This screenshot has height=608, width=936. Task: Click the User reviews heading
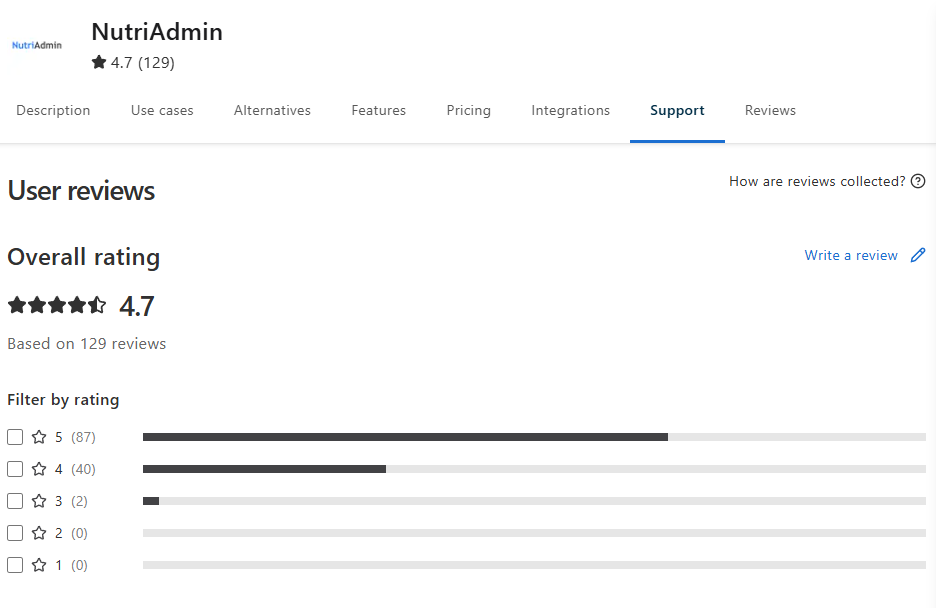pos(81,191)
